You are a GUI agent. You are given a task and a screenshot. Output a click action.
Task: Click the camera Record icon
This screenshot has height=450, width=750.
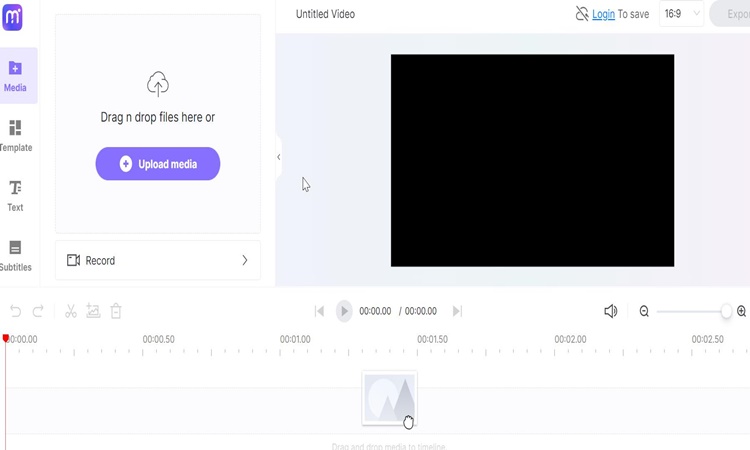(x=73, y=260)
